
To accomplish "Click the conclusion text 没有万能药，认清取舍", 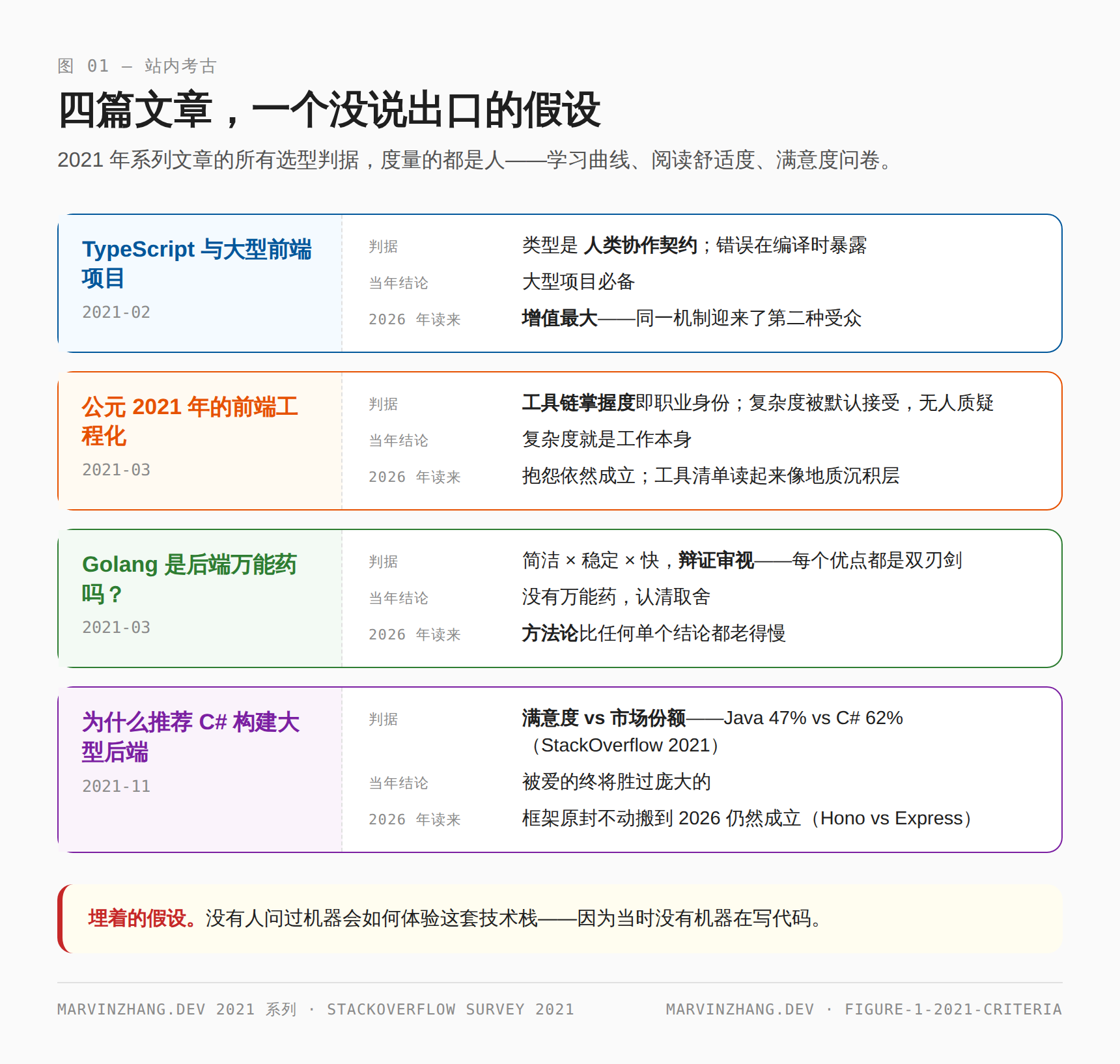I will 616,597.
